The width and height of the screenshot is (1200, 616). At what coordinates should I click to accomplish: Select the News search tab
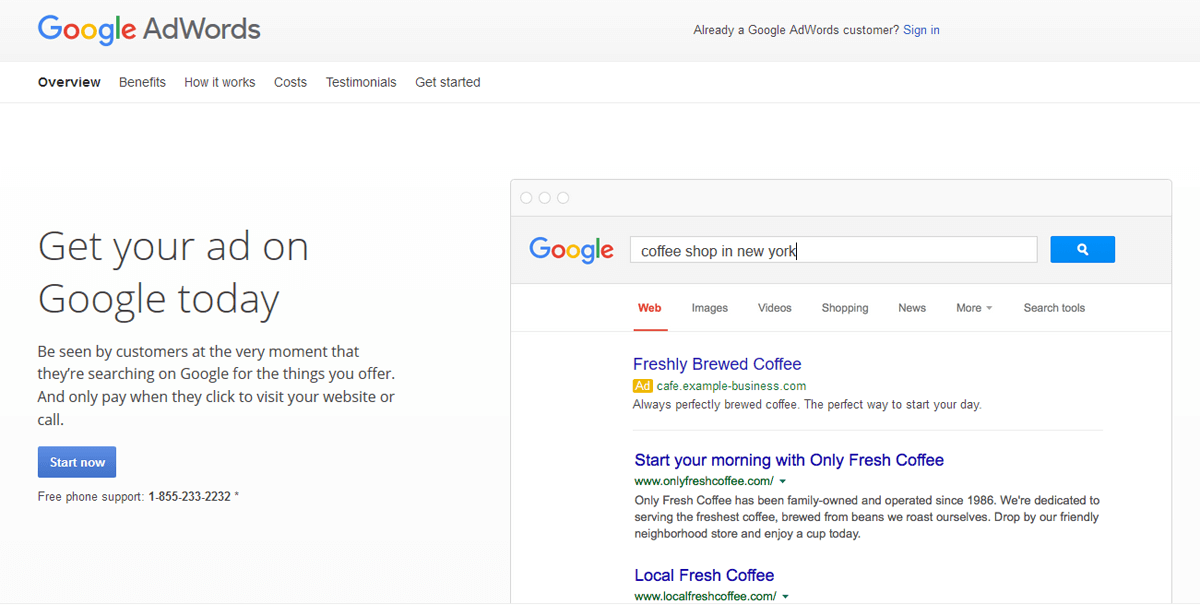[912, 308]
